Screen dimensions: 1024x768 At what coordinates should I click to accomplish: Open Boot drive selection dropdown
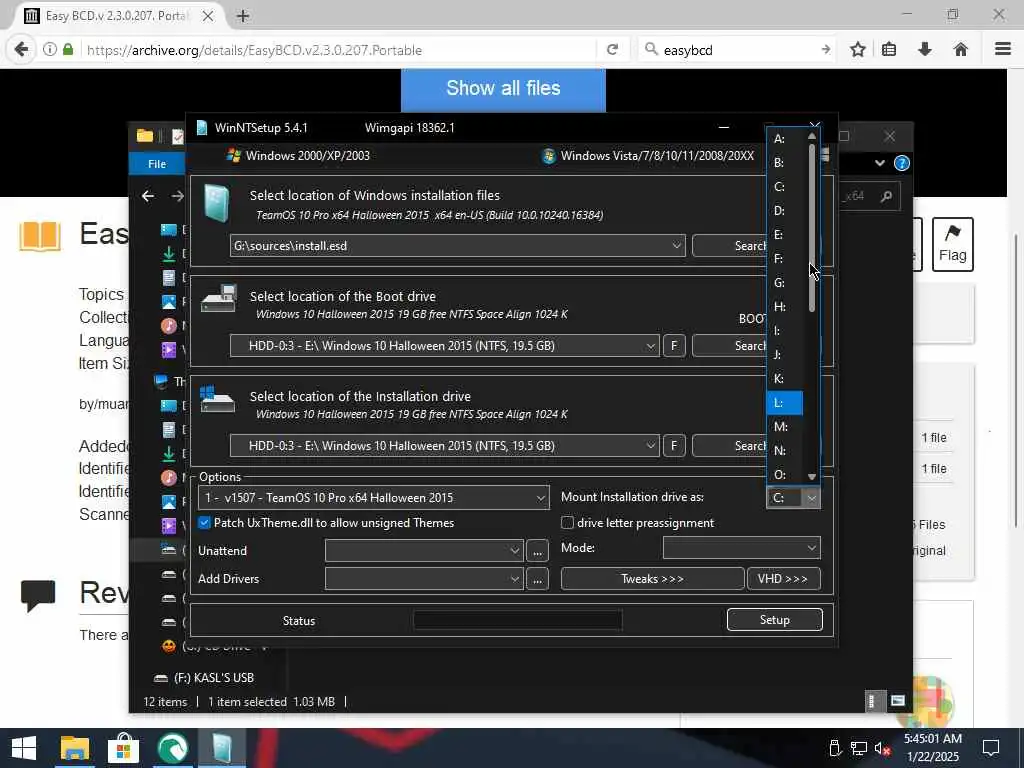click(650, 345)
